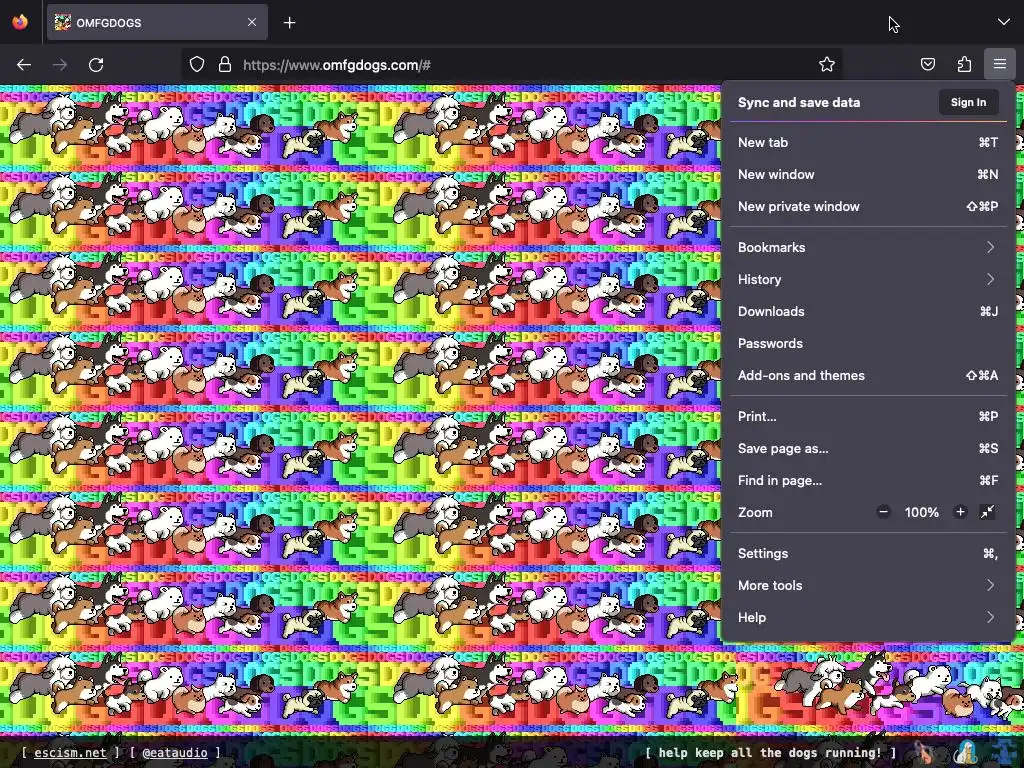Reset zoom via 100% label
The width and height of the screenshot is (1024, 768).
[x=921, y=513]
